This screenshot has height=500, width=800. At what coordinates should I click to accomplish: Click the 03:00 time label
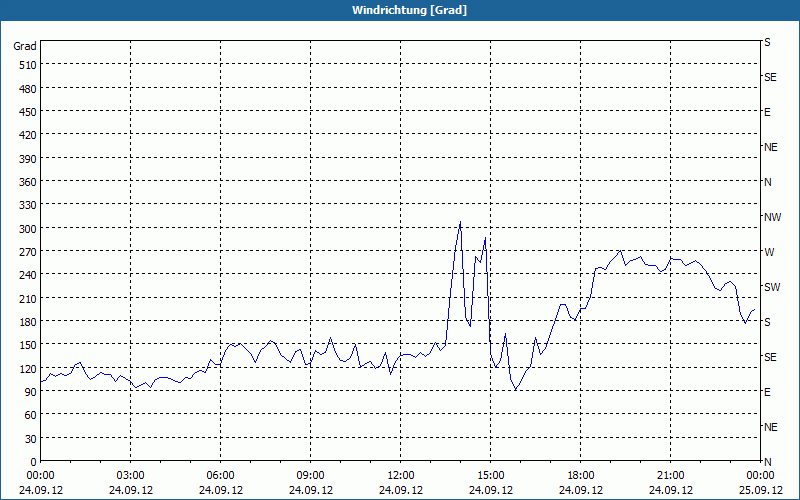click(x=131, y=475)
